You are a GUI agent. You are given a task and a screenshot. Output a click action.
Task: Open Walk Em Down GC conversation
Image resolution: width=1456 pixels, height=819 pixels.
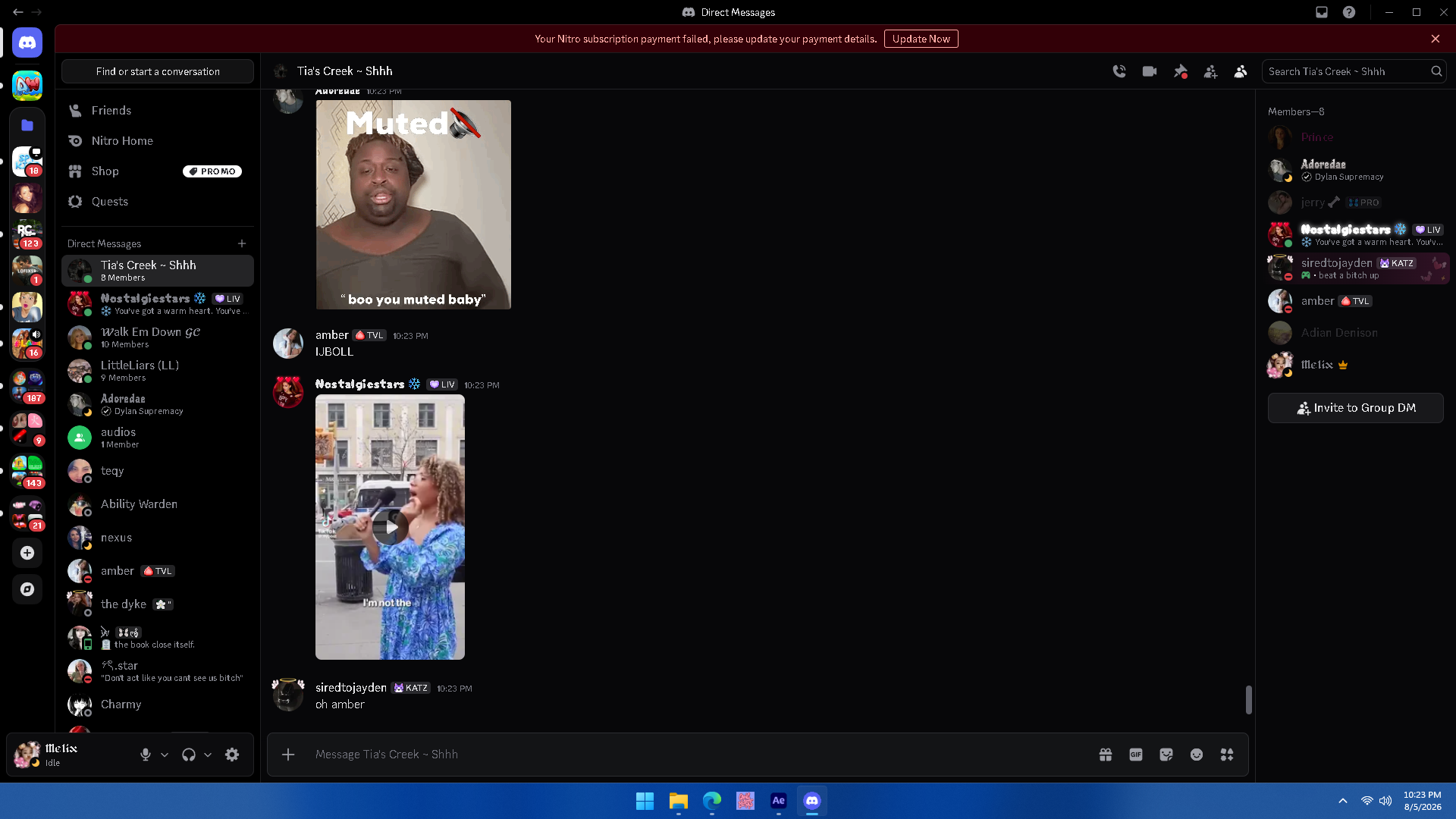pyautogui.click(x=157, y=337)
